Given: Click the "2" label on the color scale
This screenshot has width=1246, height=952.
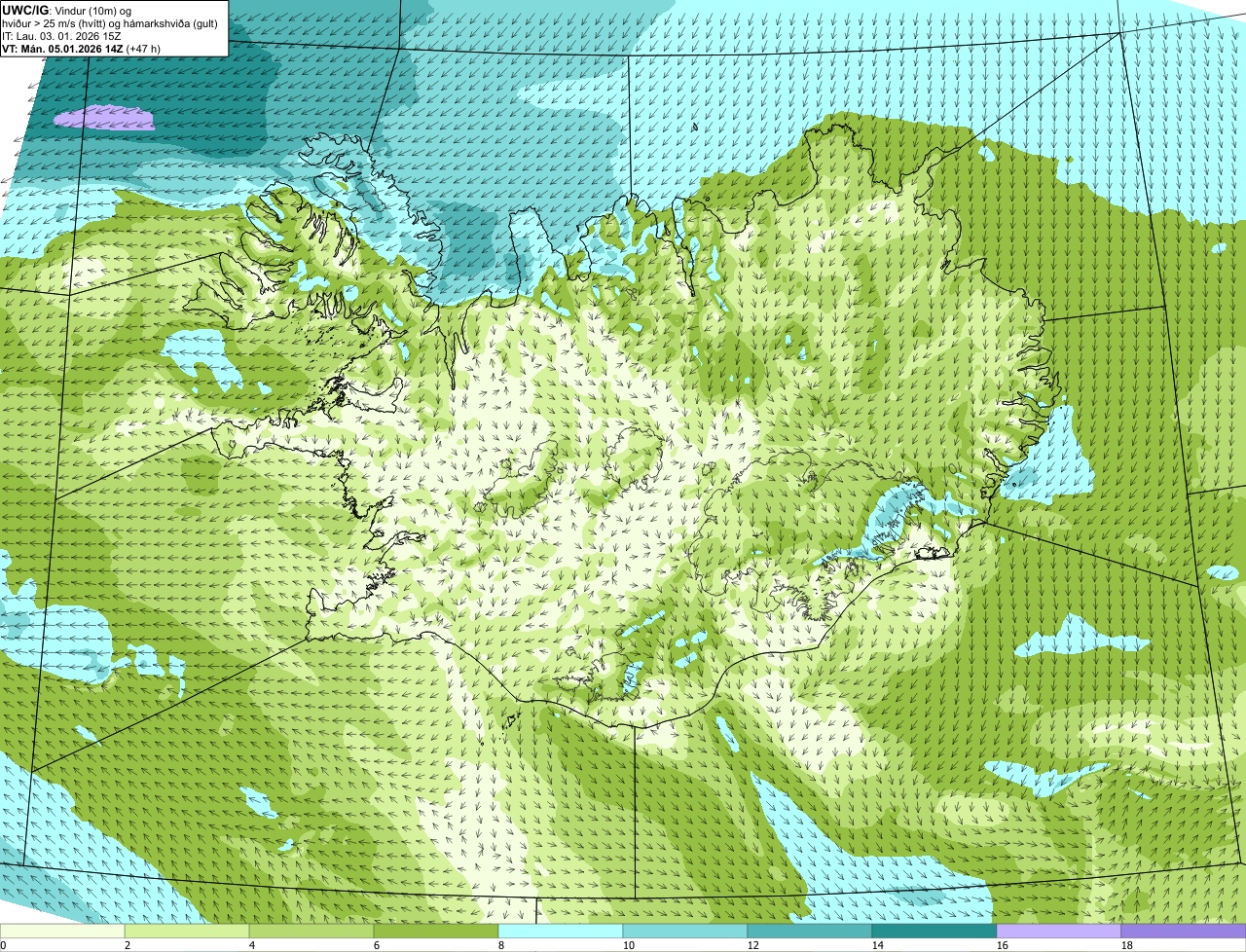Looking at the screenshot, I should (x=128, y=945).
